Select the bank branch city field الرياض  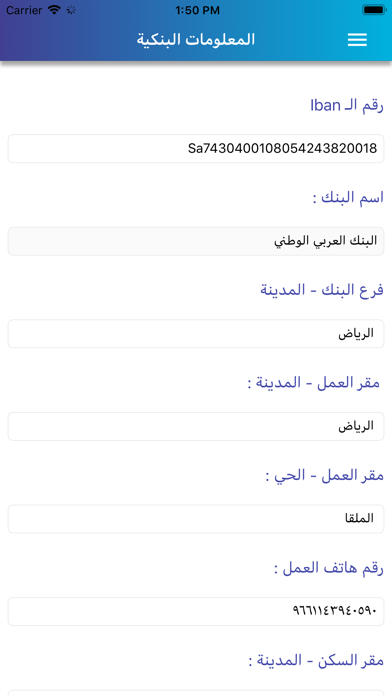click(x=196, y=333)
